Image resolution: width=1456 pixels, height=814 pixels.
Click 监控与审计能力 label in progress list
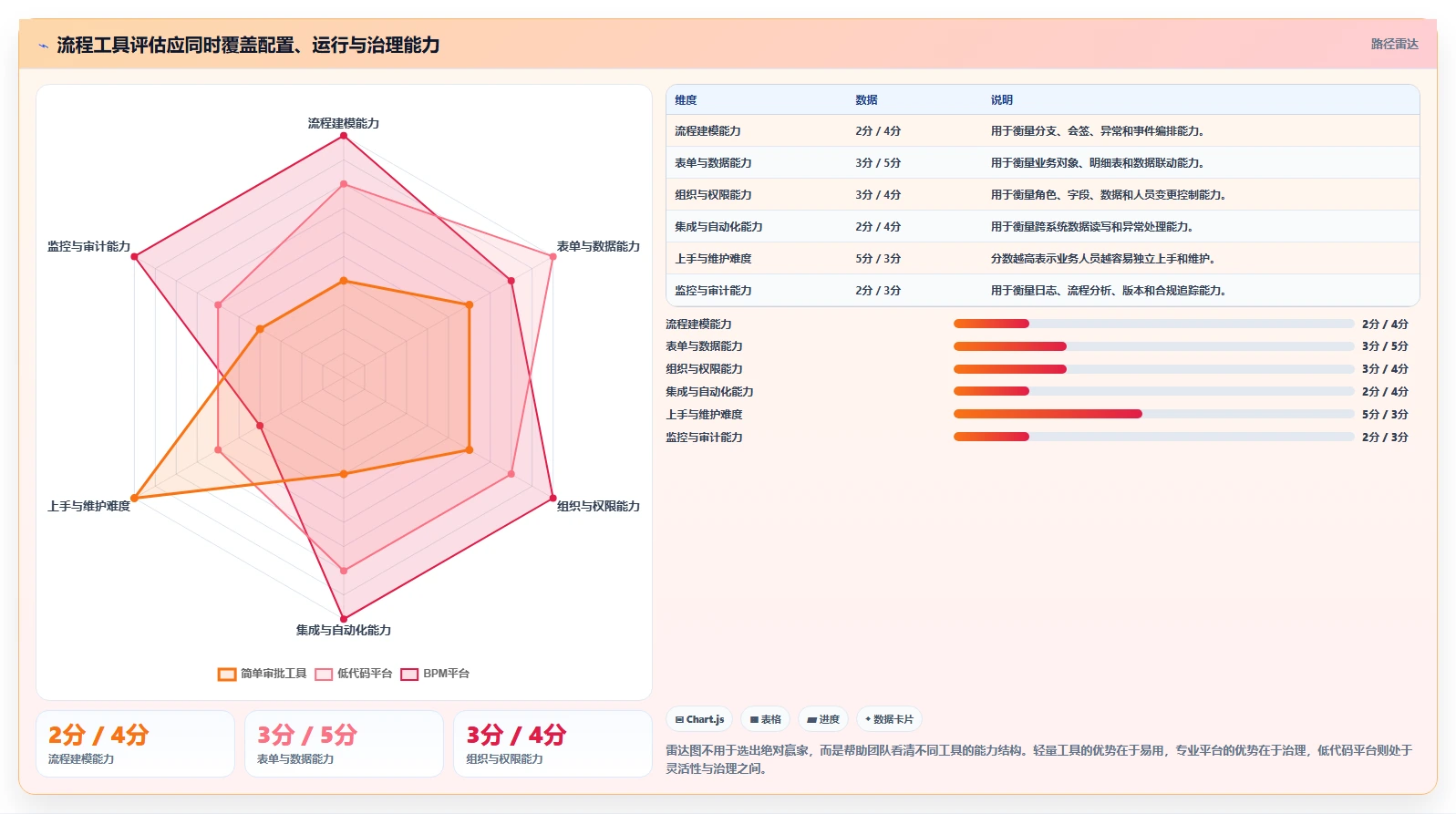click(x=704, y=438)
